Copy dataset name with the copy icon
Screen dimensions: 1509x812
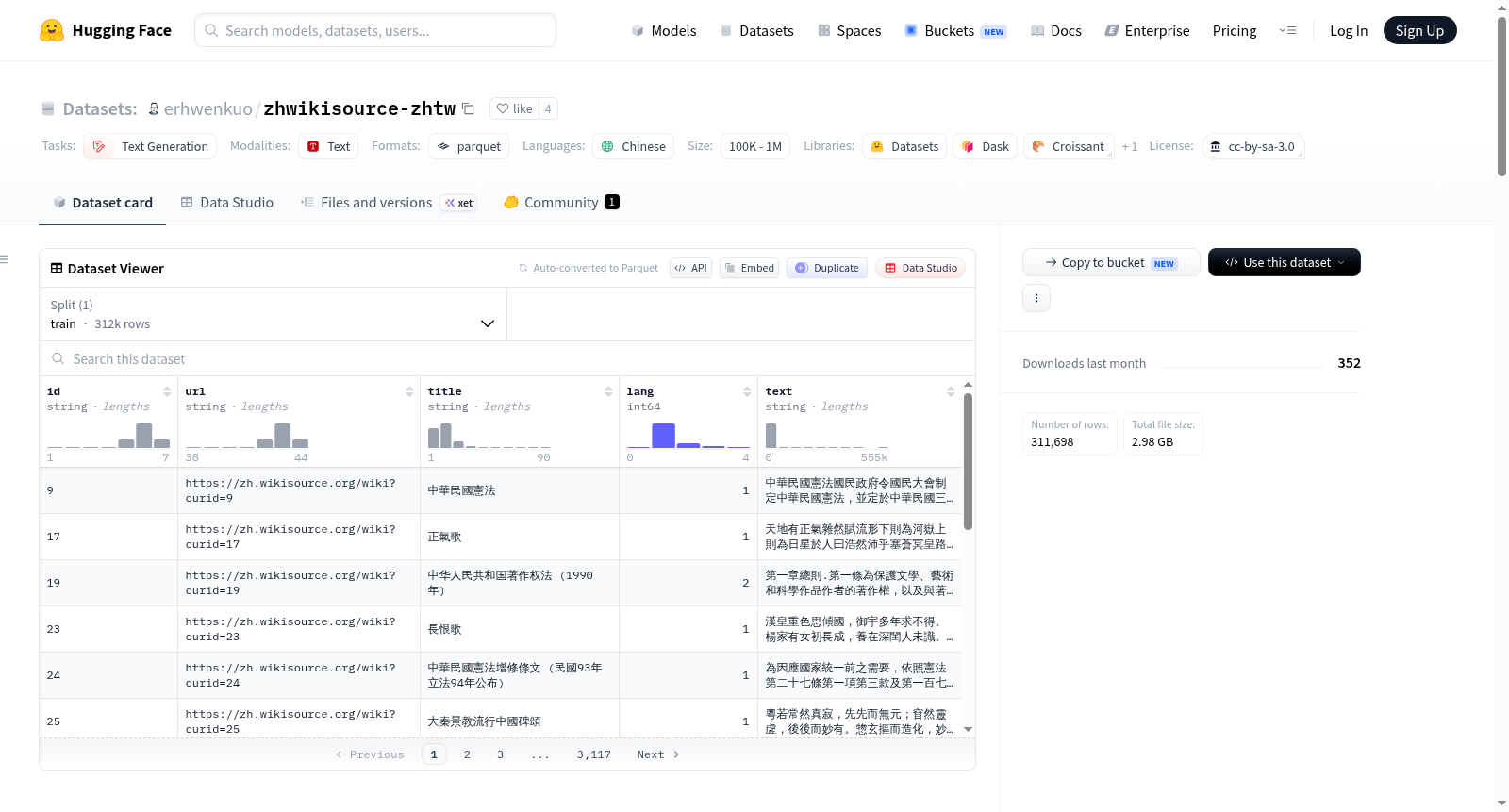coord(468,108)
